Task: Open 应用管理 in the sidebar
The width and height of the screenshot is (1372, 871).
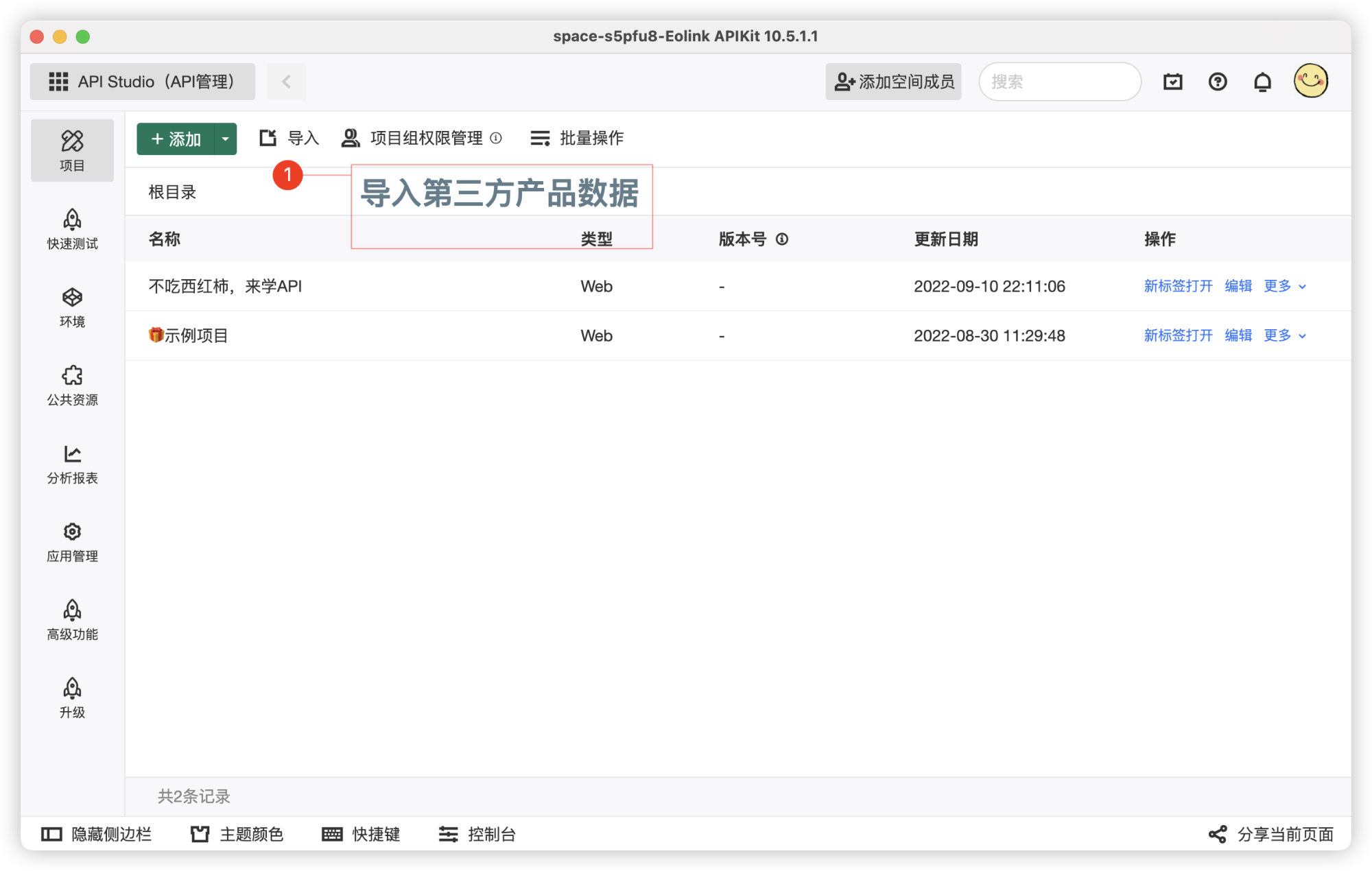Action: click(x=72, y=541)
